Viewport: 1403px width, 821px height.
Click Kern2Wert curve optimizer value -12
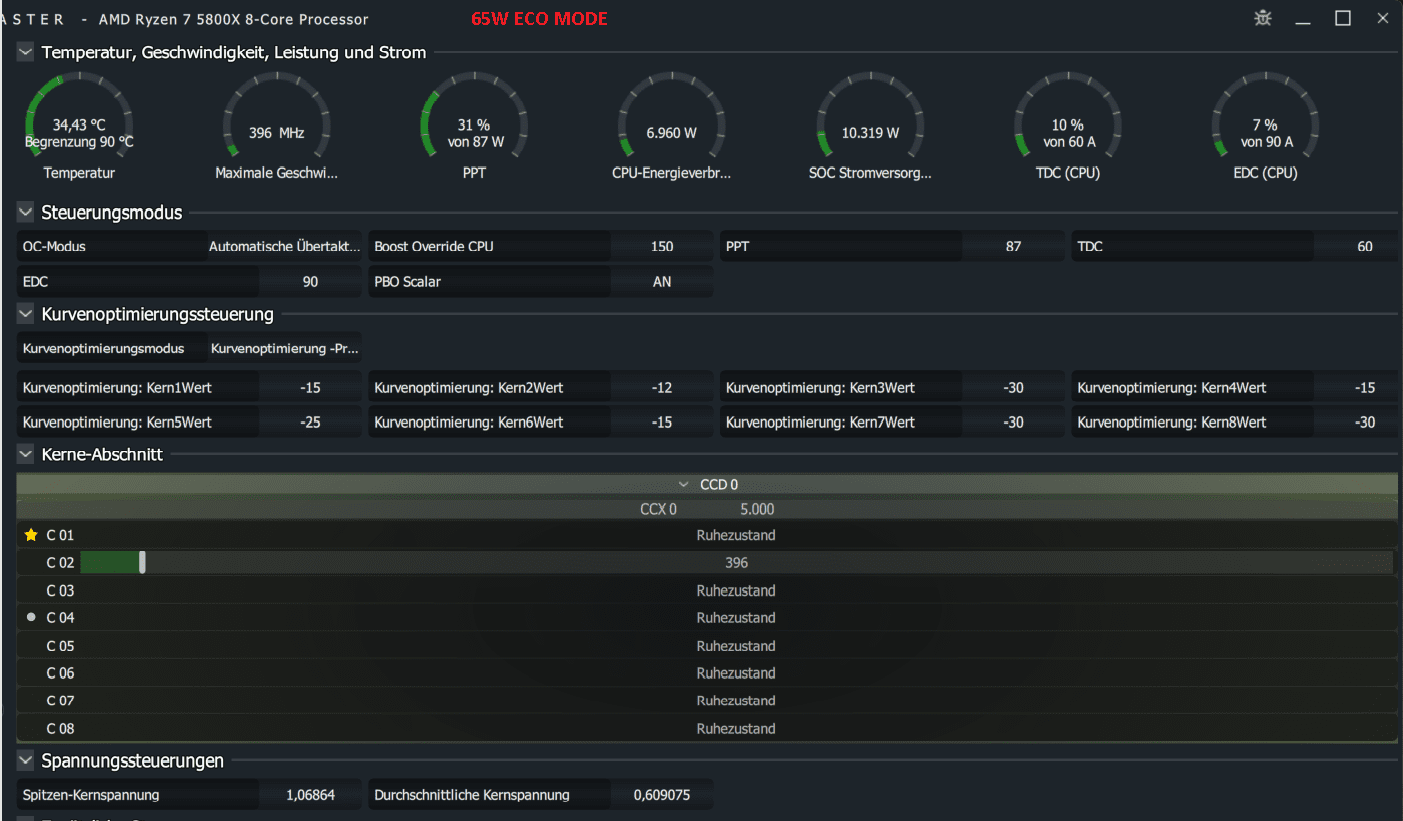[662, 388]
